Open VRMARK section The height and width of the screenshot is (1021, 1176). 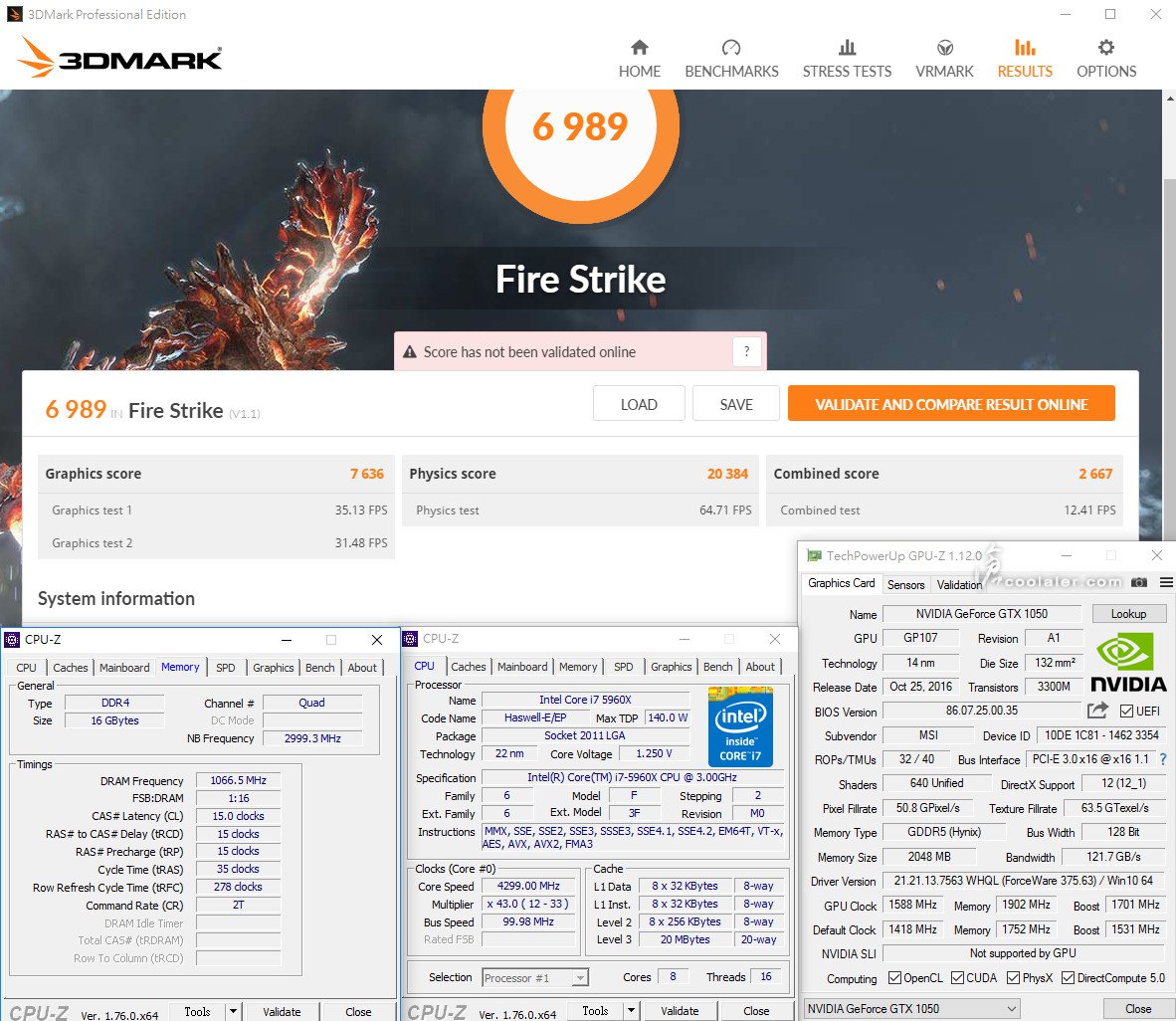pyautogui.click(x=944, y=59)
